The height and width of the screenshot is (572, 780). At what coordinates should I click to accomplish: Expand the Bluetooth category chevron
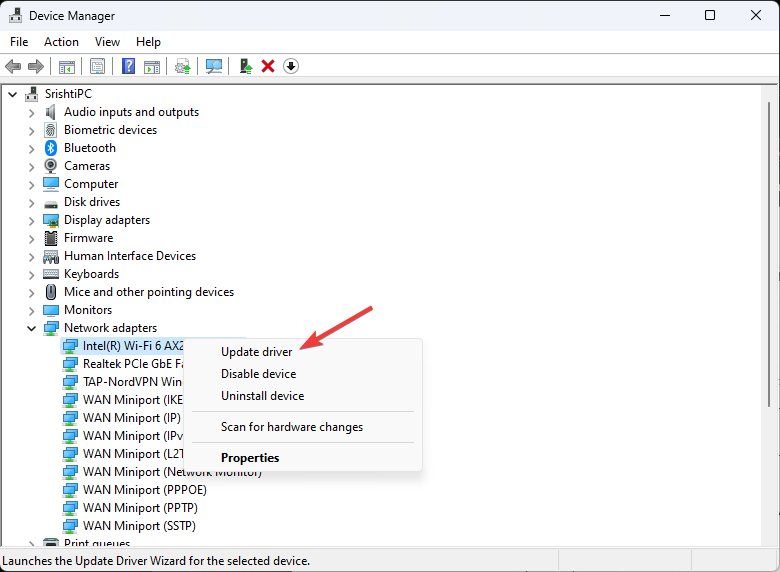(31, 149)
